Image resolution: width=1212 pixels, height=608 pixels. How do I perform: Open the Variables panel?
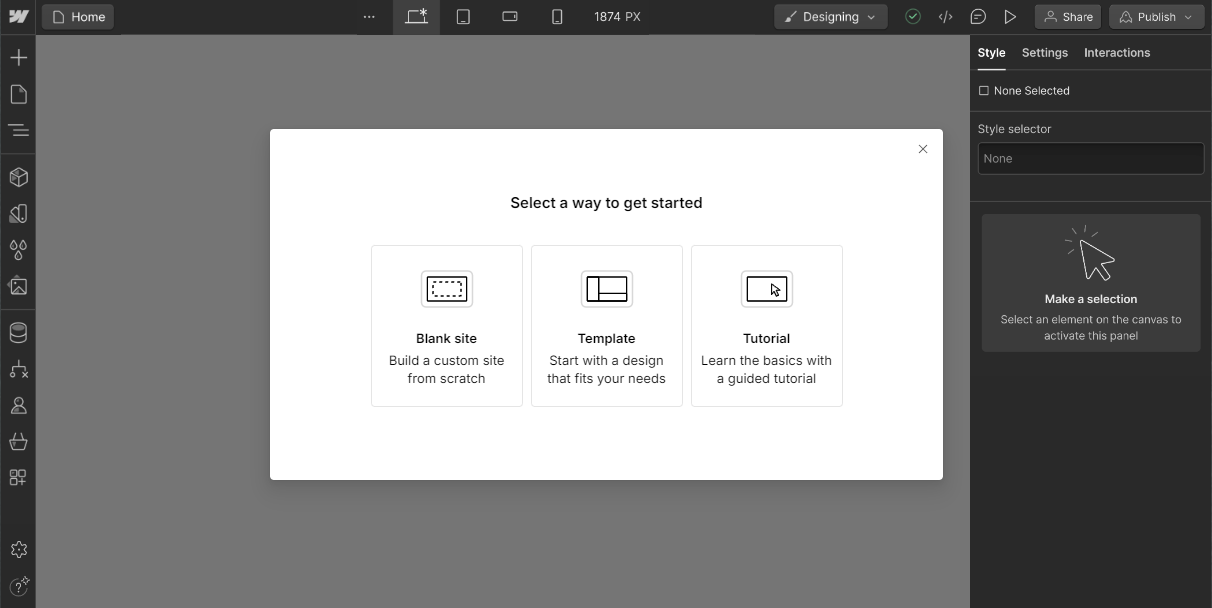click(18, 250)
